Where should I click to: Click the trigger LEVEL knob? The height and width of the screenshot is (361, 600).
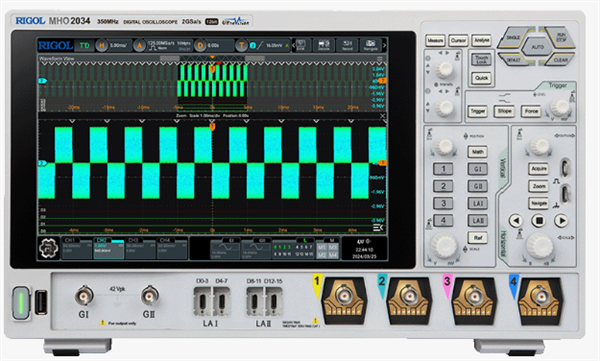560,108
